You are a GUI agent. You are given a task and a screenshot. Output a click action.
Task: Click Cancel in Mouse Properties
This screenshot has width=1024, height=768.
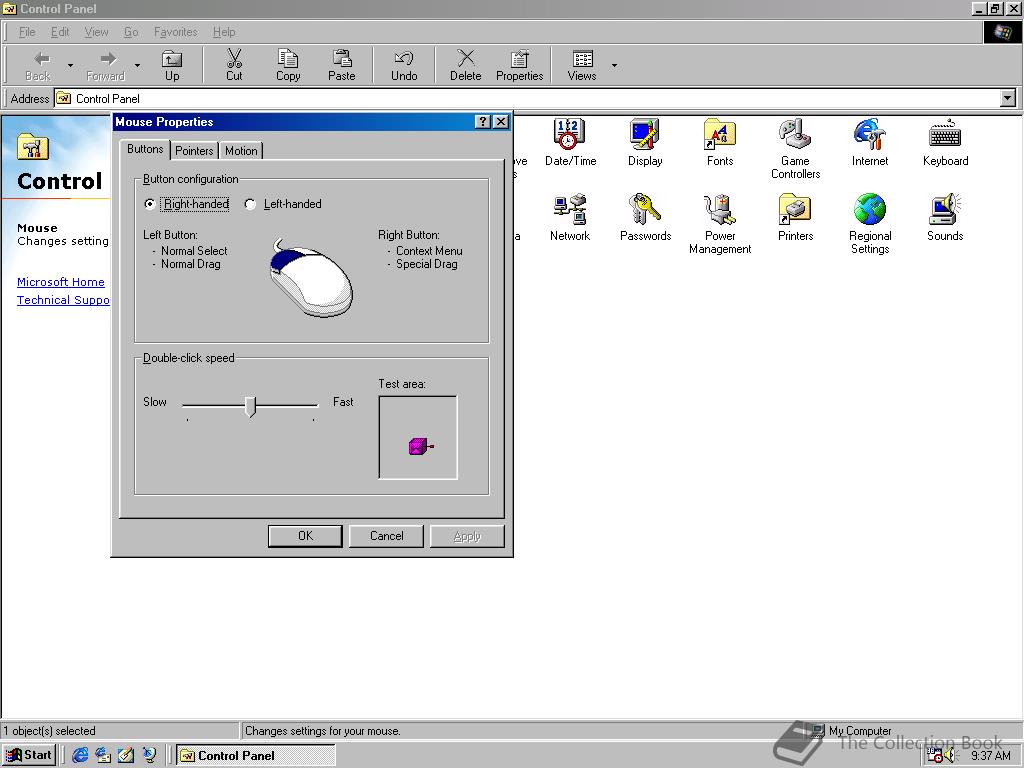(387, 536)
